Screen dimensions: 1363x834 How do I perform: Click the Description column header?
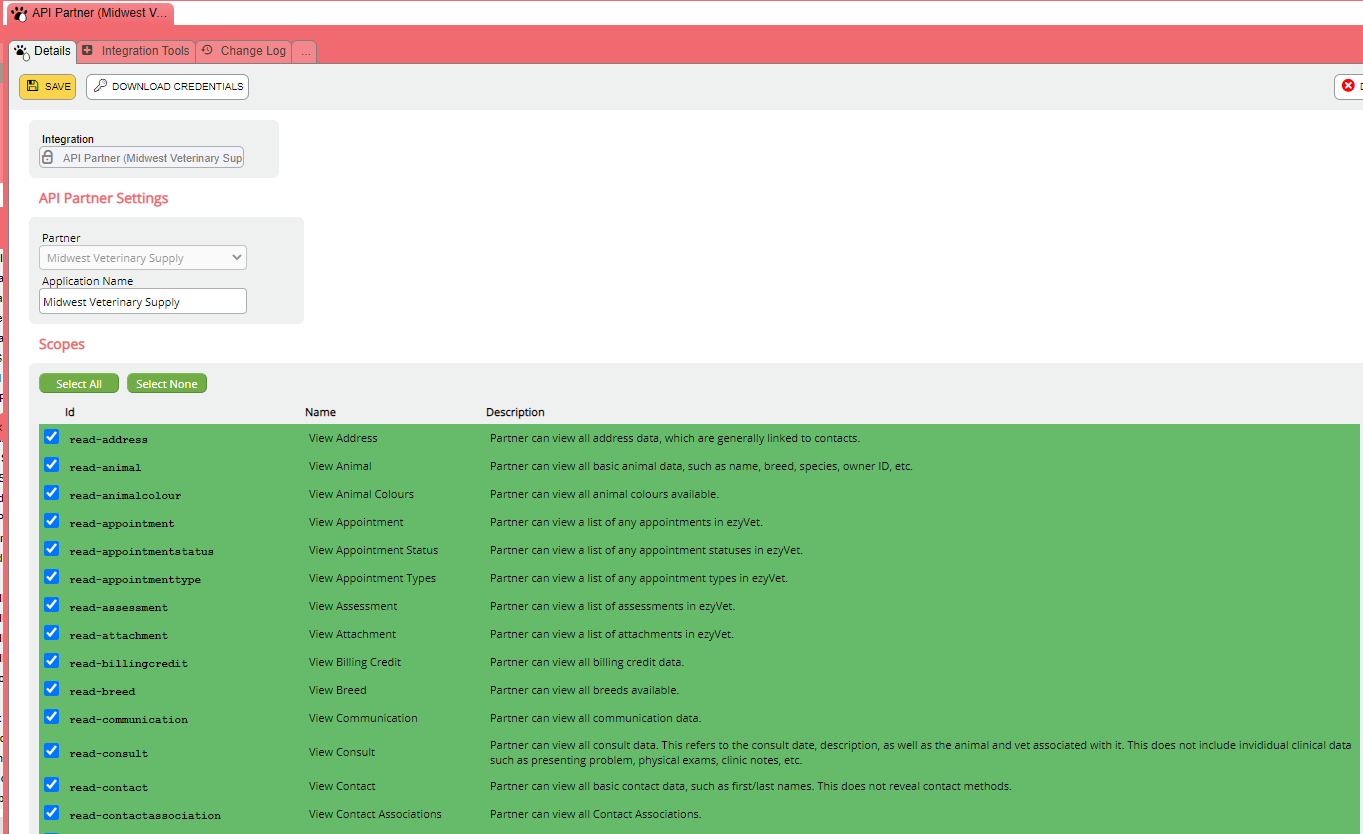tap(515, 412)
